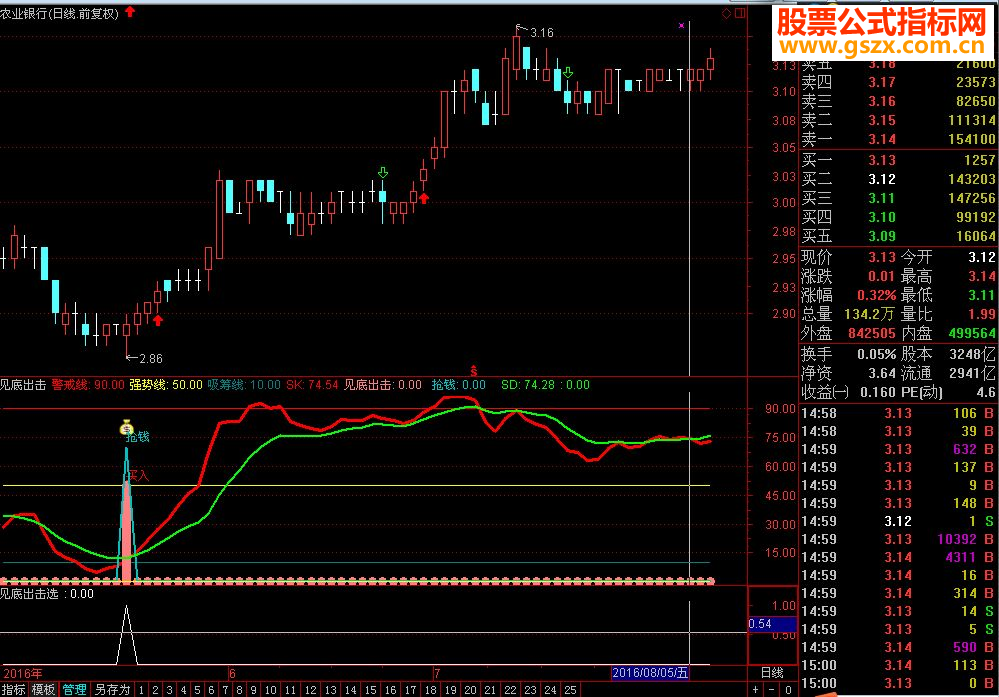Viewport: 999px width, 697px height.
Task: Click the minus zoom button in bottom bar
Action: pyautogui.click(x=772, y=689)
